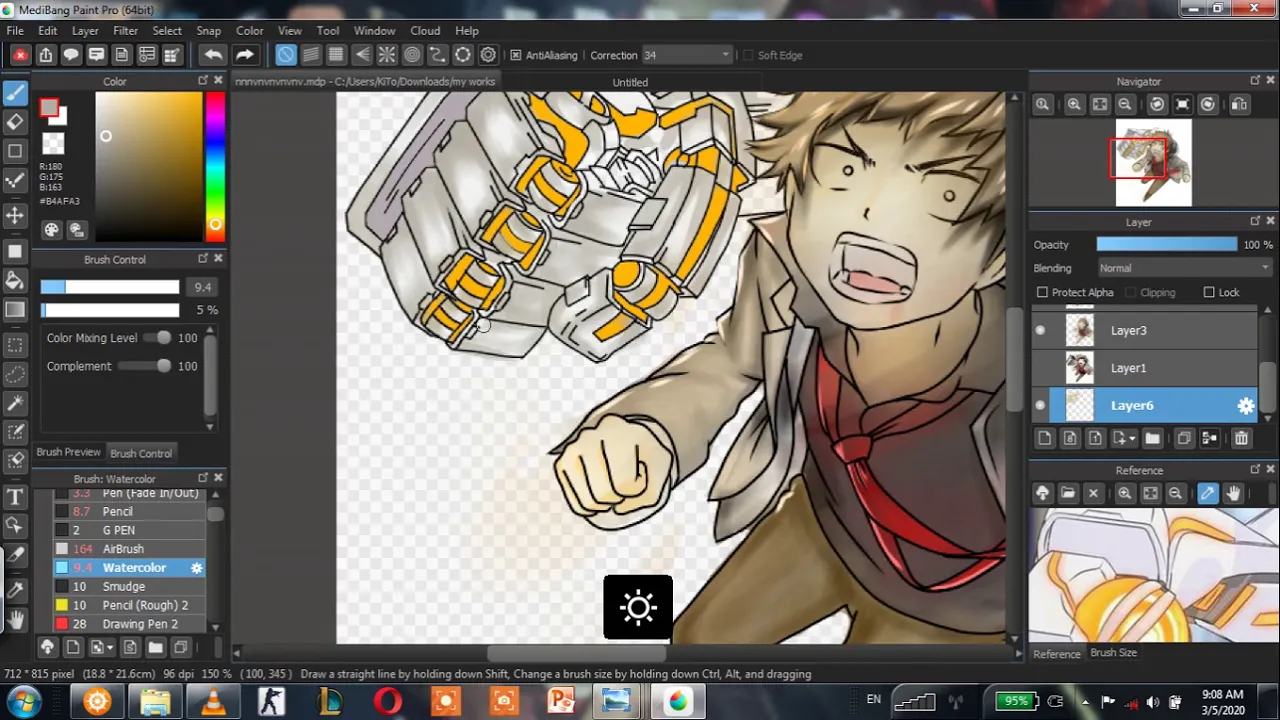Viewport: 1280px width, 720px height.
Task: Open the Filter menu
Action: (x=125, y=31)
